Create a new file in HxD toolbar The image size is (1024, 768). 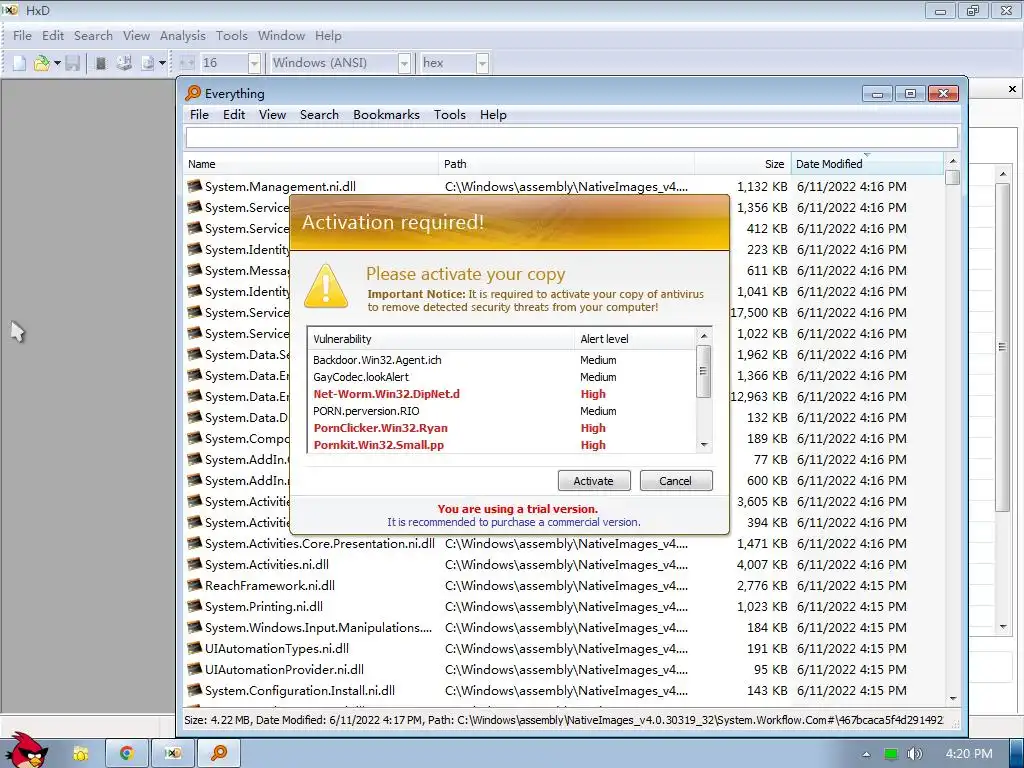20,63
